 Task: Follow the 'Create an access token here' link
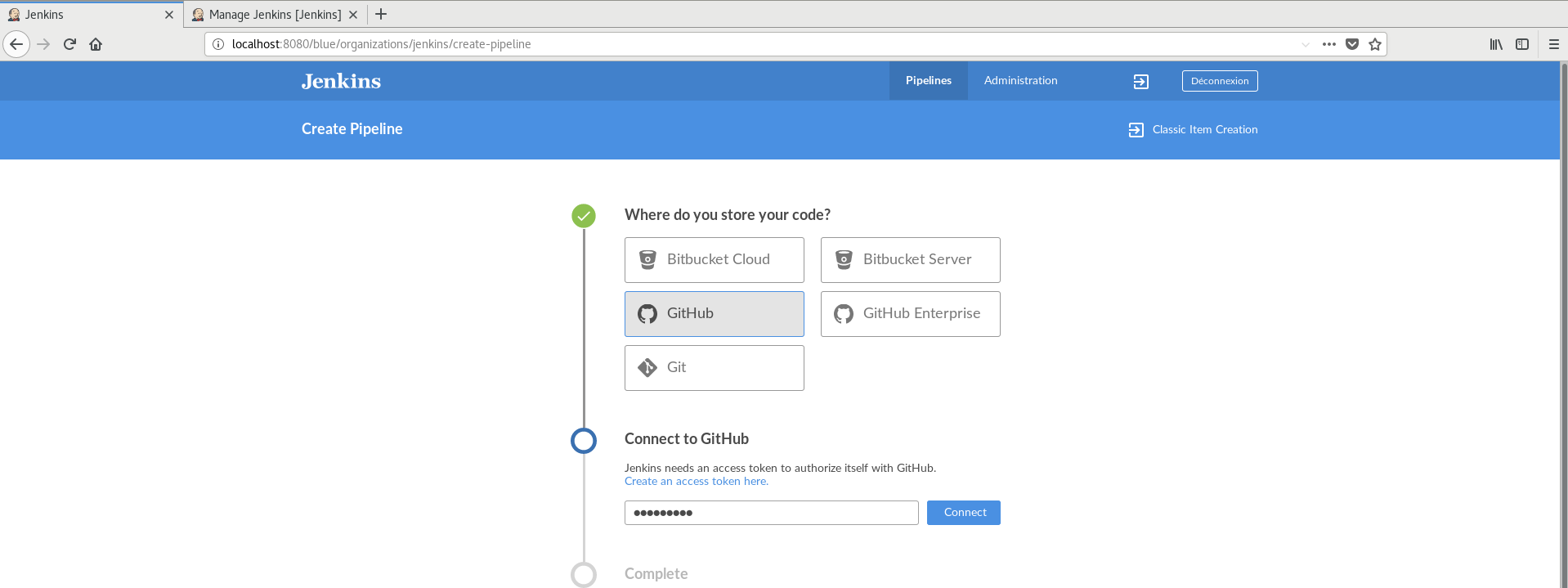697,482
